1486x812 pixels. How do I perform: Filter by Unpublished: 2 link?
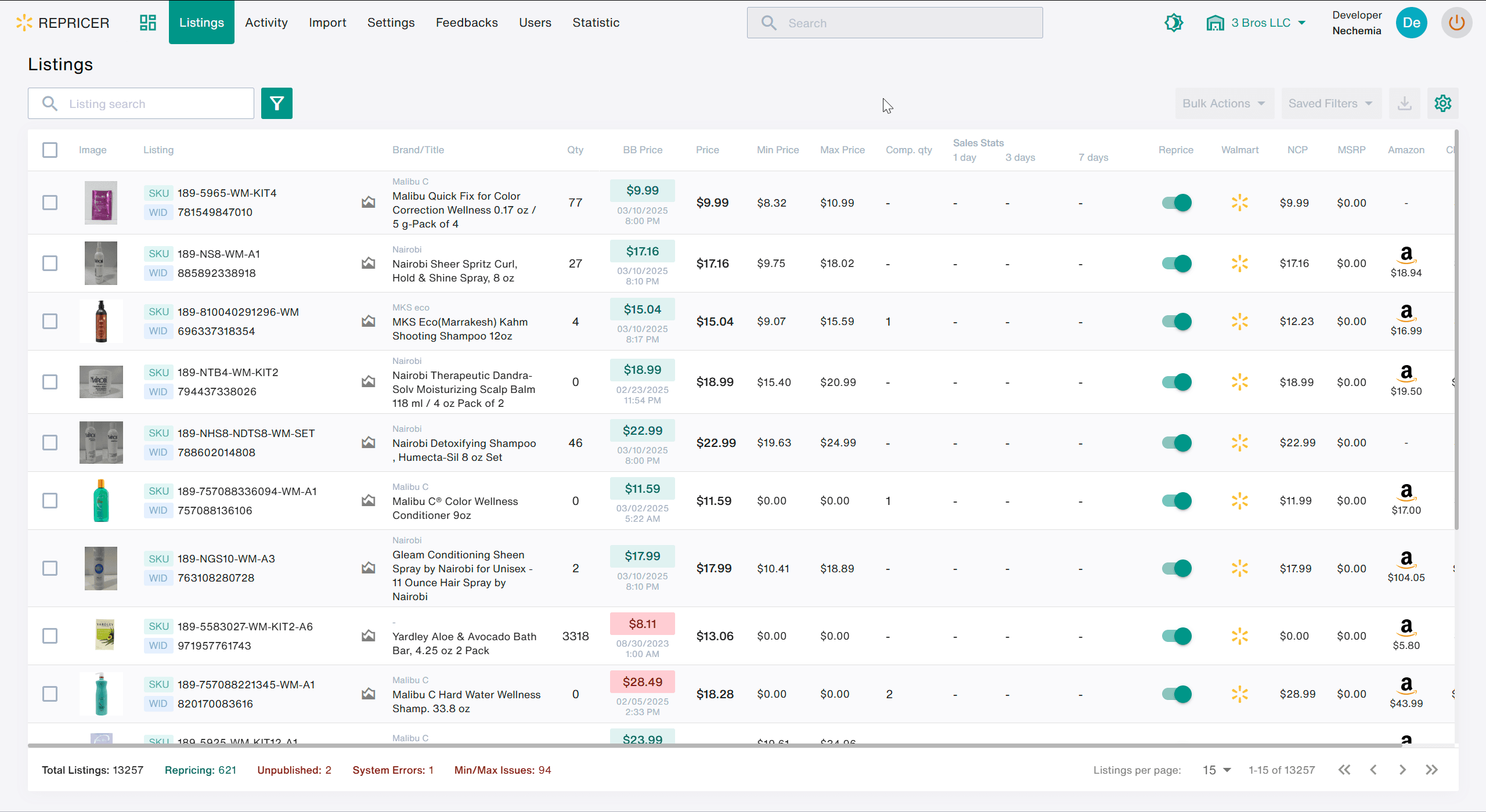click(294, 770)
